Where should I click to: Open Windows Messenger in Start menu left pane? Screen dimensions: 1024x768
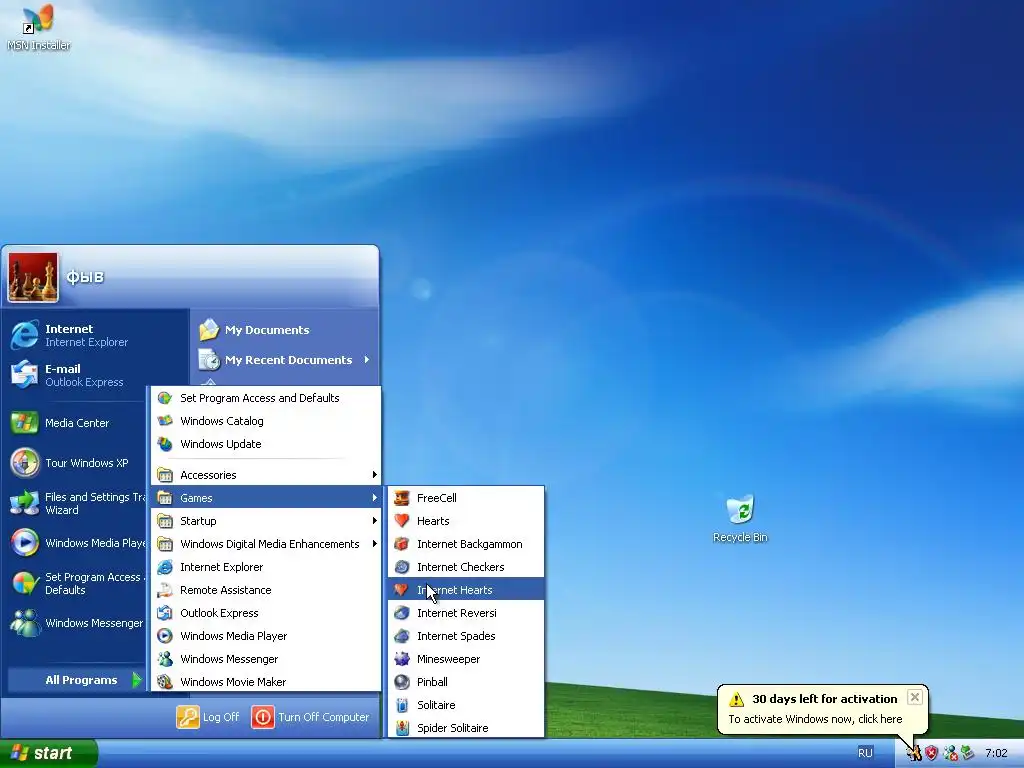[x=77, y=623]
